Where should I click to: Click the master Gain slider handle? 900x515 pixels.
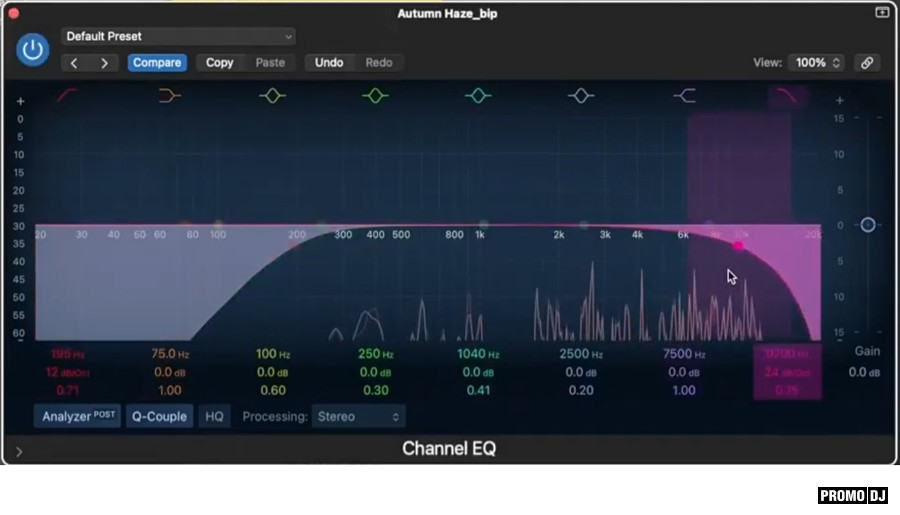pyautogui.click(x=868, y=225)
